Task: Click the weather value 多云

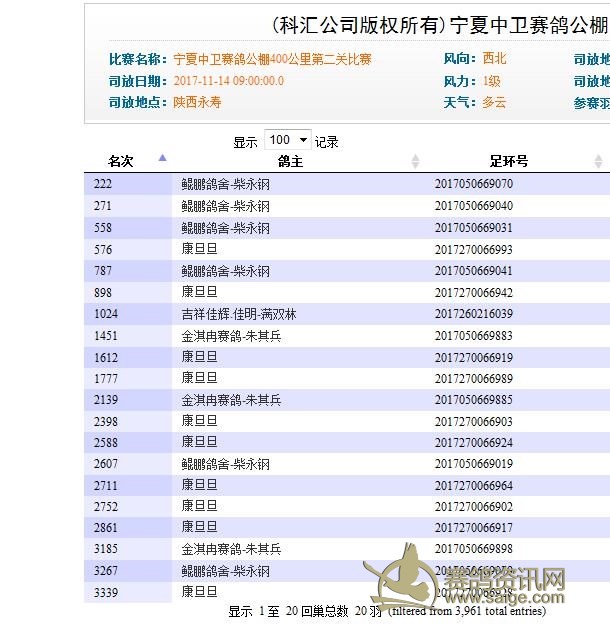Action: pos(494,102)
